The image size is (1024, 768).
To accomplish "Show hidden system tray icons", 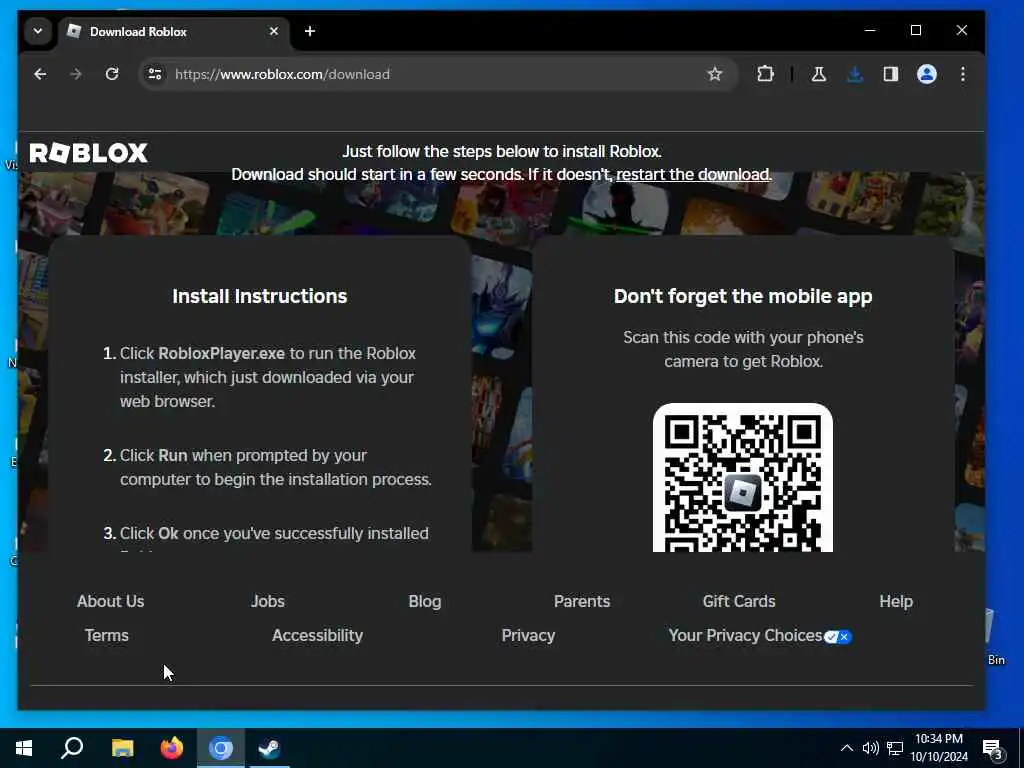I will click(846, 748).
